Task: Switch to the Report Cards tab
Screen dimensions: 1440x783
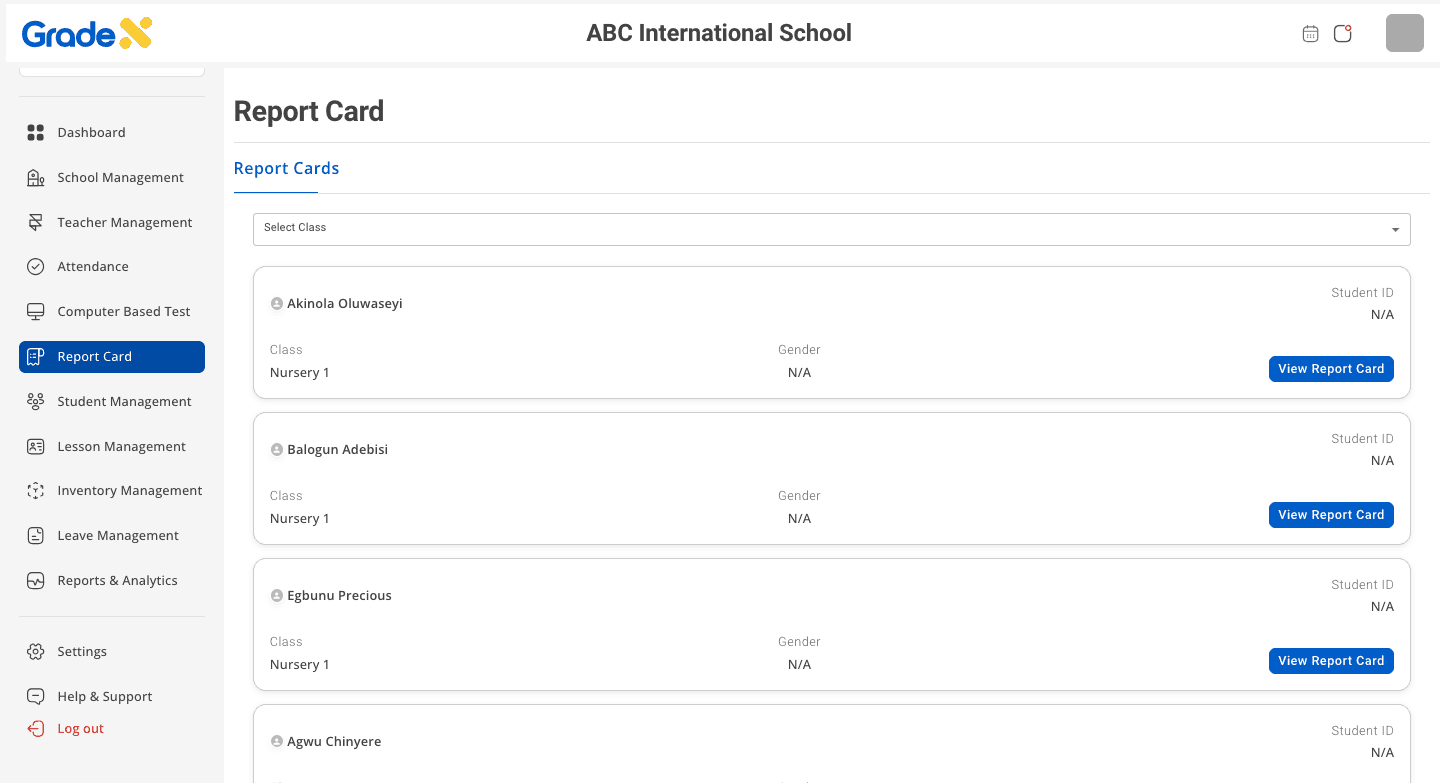Action: (286, 169)
